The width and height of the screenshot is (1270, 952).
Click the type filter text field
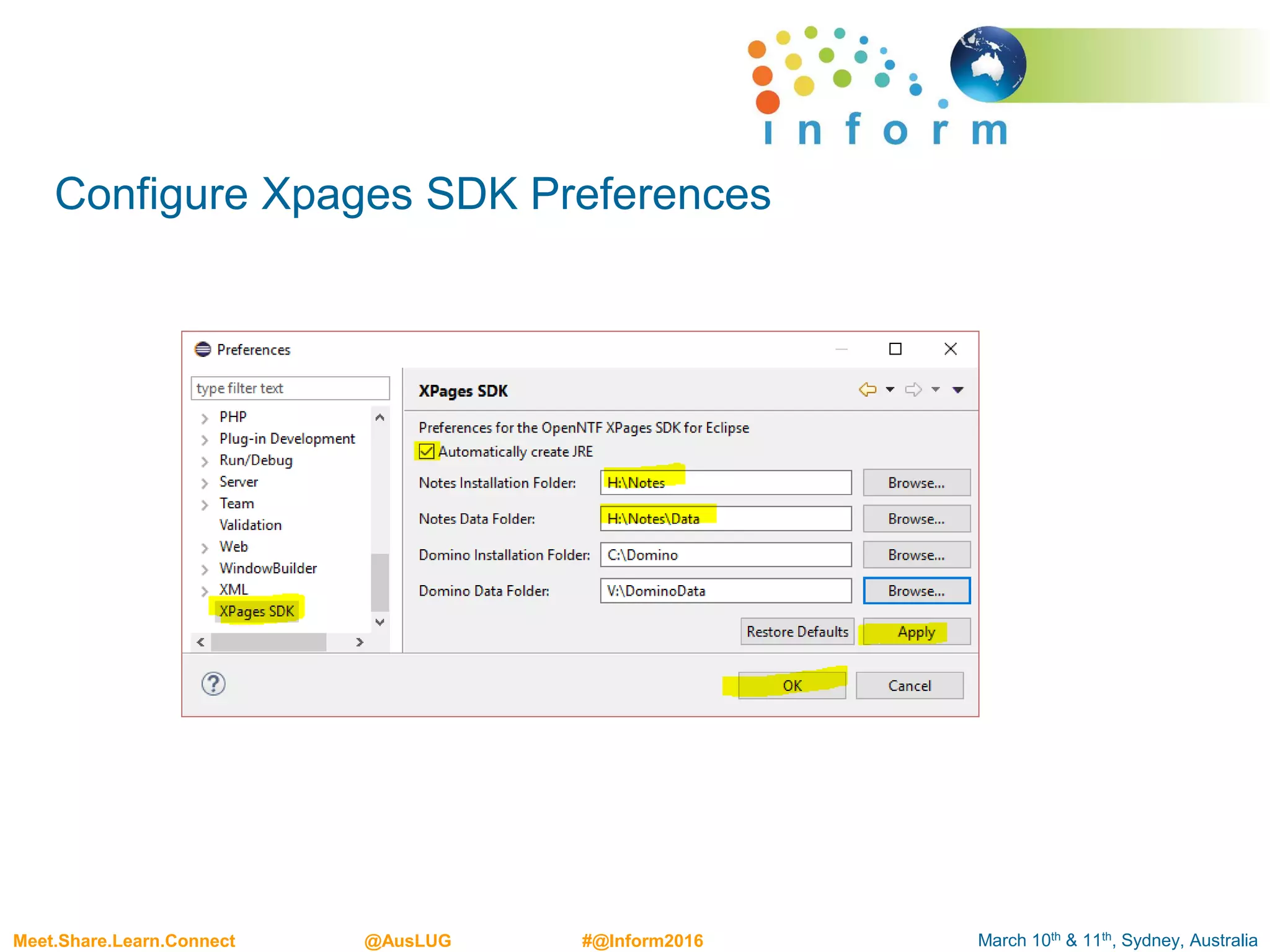(290, 388)
